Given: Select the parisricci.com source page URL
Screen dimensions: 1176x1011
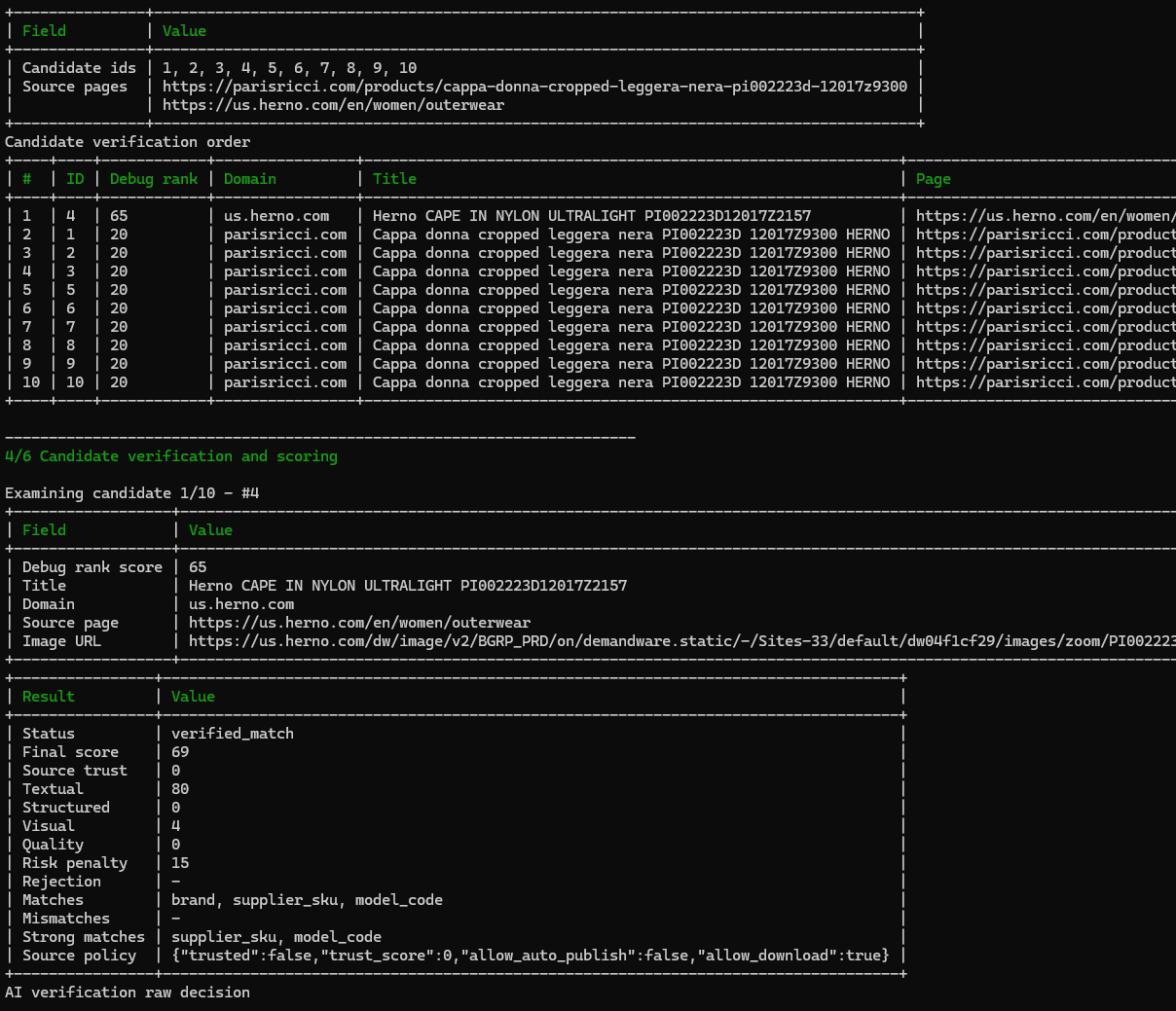Looking at the screenshot, I should click(x=534, y=87).
